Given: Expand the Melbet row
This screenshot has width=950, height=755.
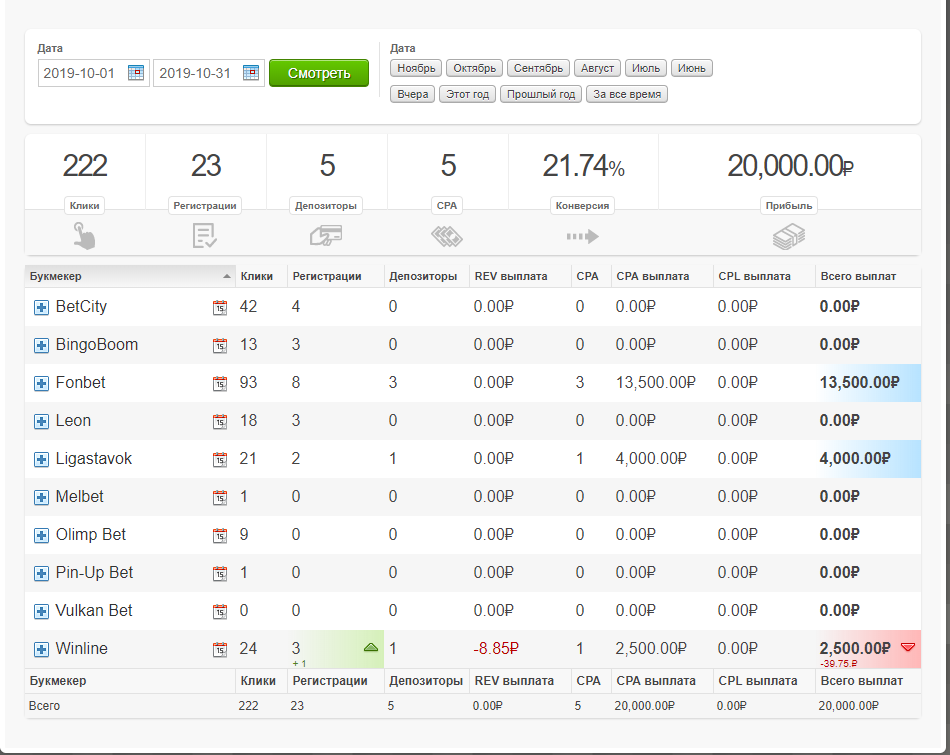Looking at the screenshot, I should coord(41,497).
